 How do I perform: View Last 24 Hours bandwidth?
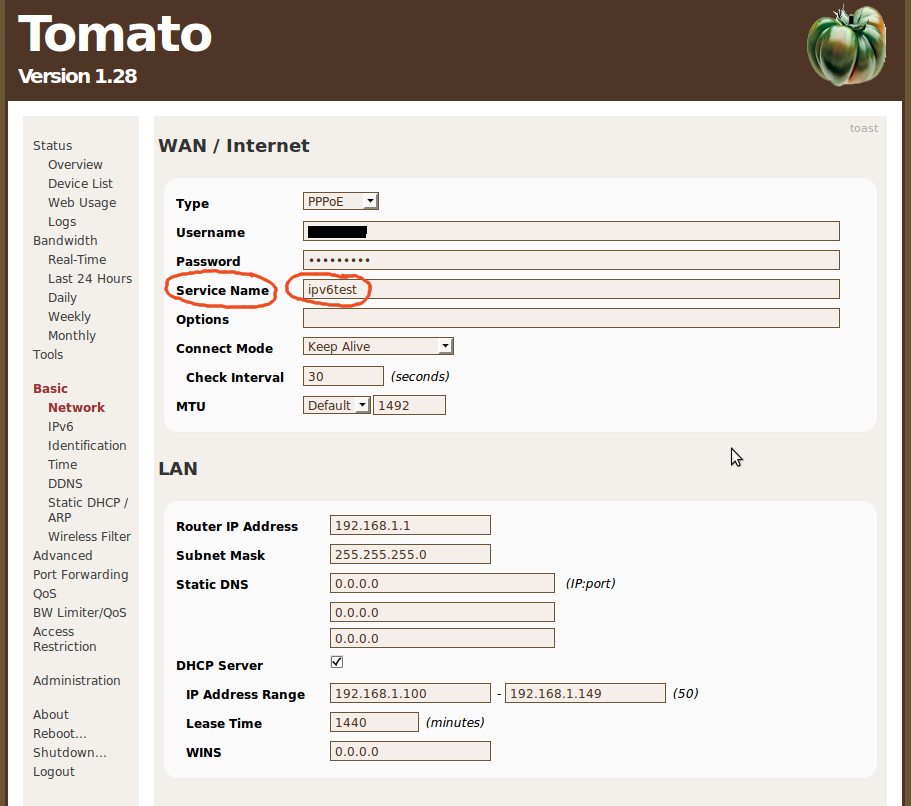pyautogui.click(x=89, y=279)
